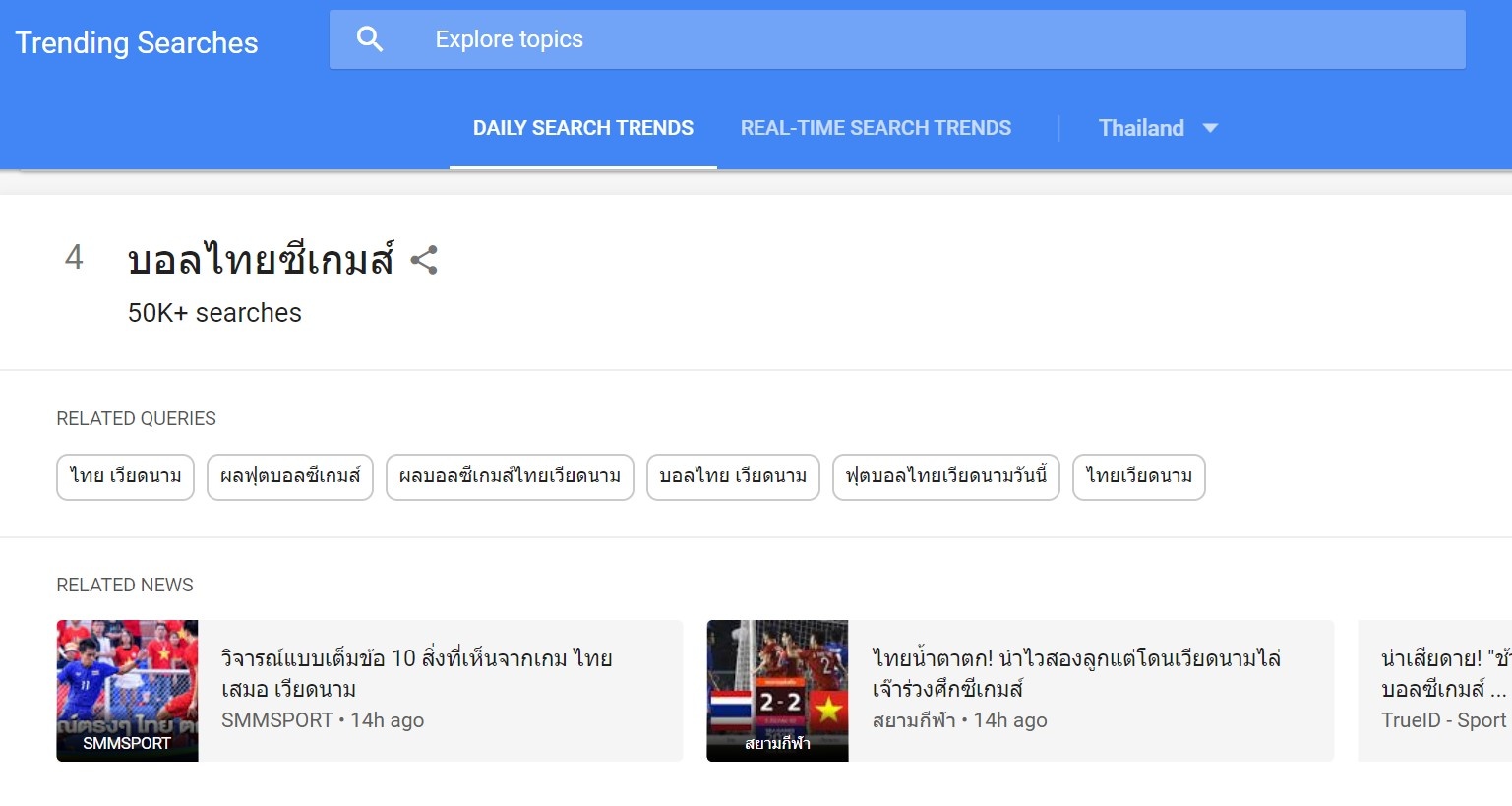
Task: Click the 2-2 match score thumbnail
Action: (776, 690)
